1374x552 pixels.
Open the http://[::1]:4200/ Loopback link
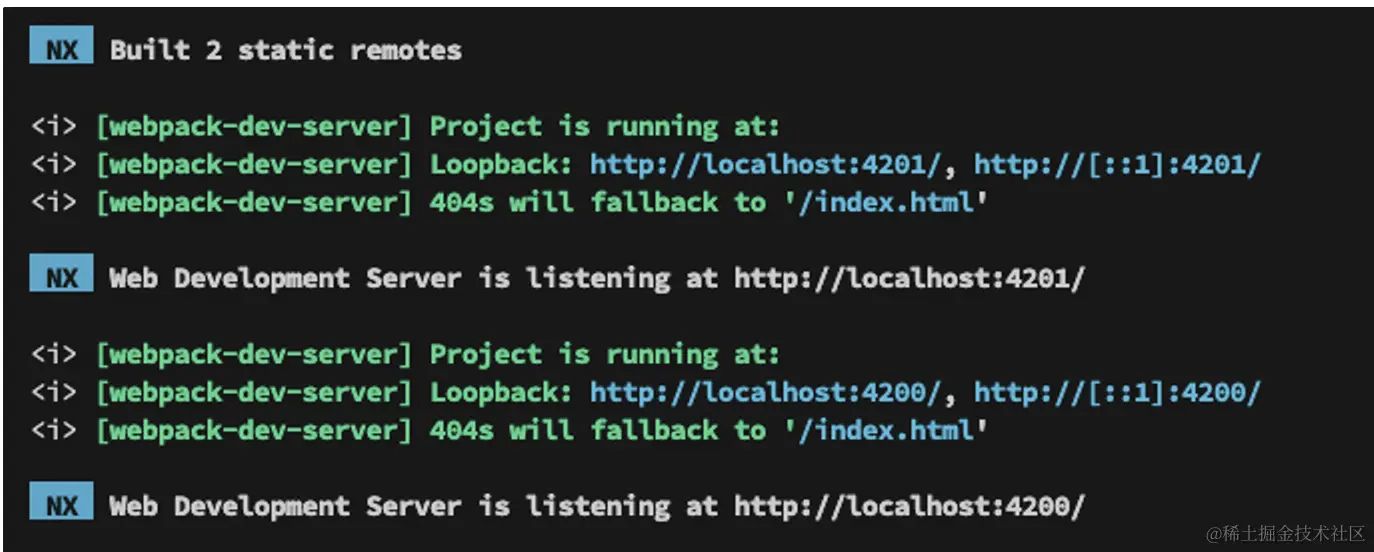coord(1118,392)
